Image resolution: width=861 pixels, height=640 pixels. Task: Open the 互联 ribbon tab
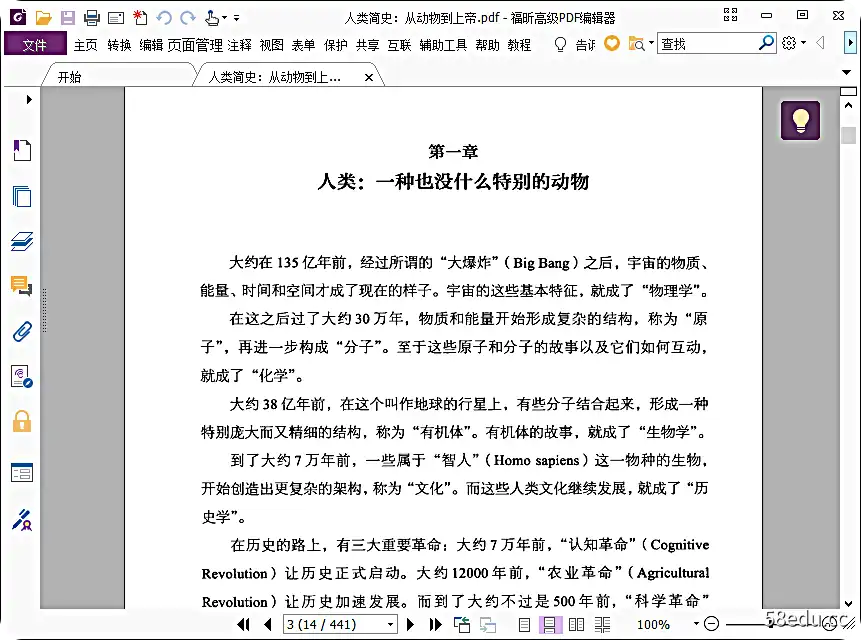pyautogui.click(x=399, y=45)
